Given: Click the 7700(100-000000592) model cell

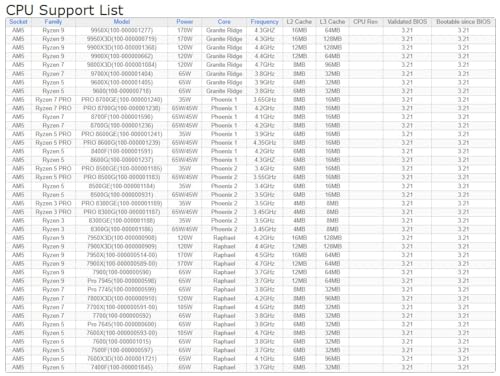Looking at the screenshot, I should click(x=122, y=316).
